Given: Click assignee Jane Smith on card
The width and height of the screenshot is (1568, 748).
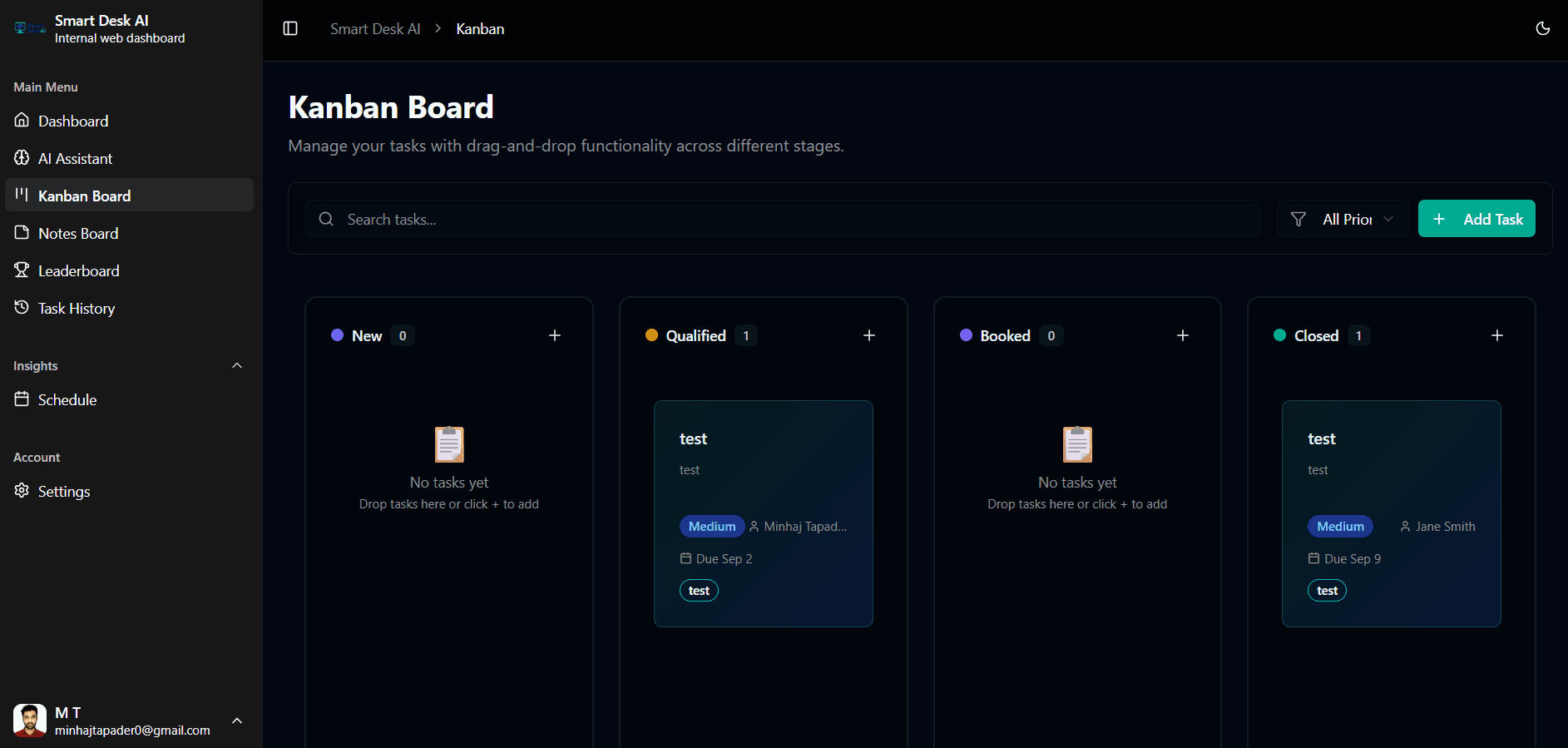Looking at the screenshot, I should pyautogui.click(x=1437, y=527).
